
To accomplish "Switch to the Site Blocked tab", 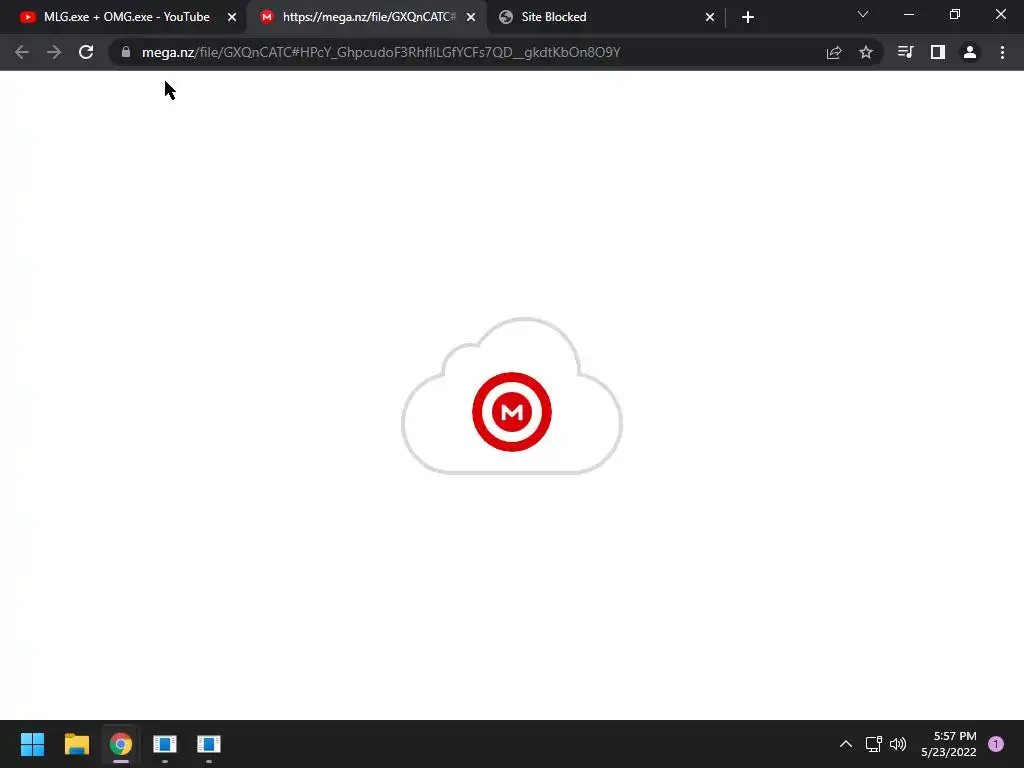I will click(606, 17).
